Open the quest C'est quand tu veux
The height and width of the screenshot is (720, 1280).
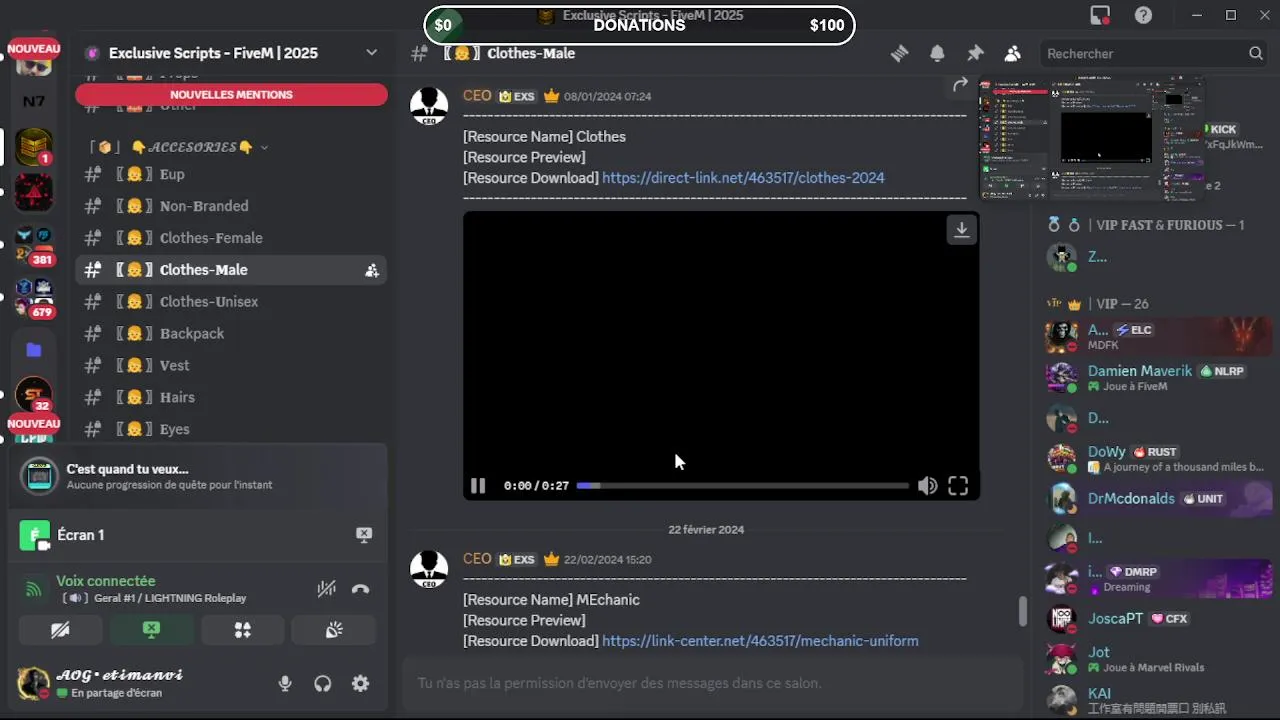[x=197, y=476]
